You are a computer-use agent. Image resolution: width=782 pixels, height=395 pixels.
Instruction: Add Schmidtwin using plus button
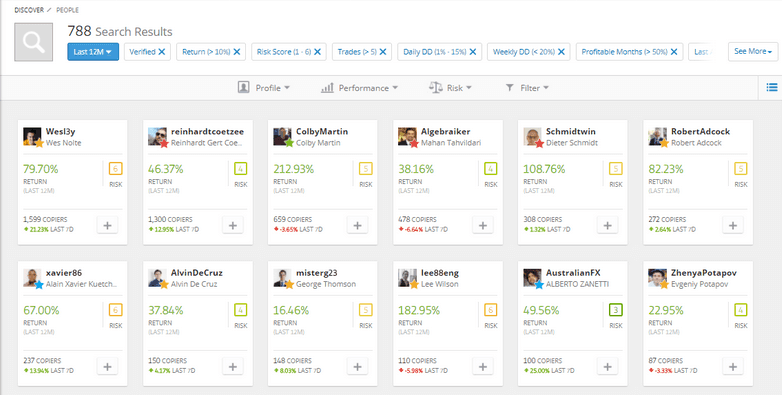pyautogui.click(x=607, y=225)
